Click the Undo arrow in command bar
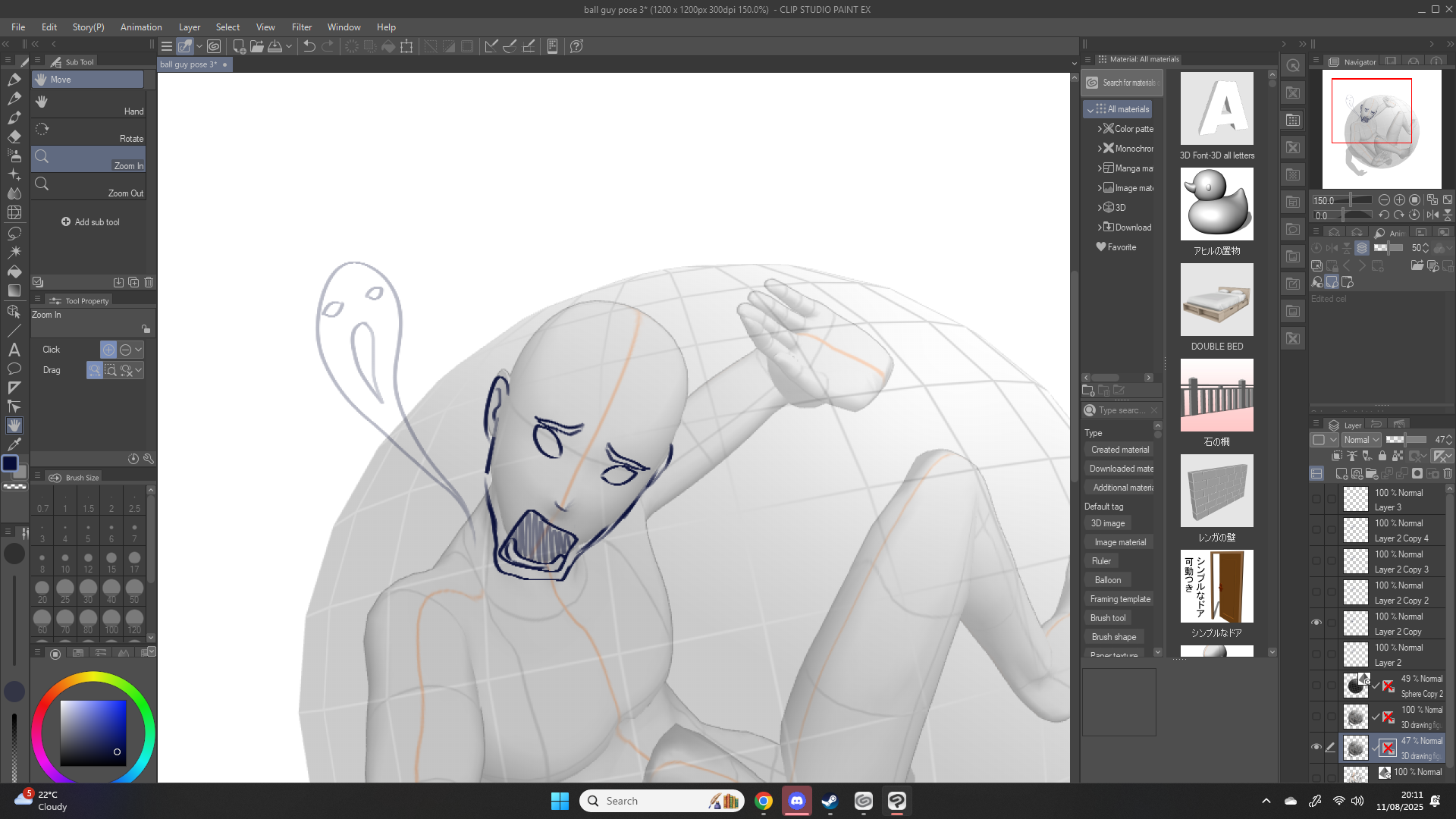 (309, 47)
